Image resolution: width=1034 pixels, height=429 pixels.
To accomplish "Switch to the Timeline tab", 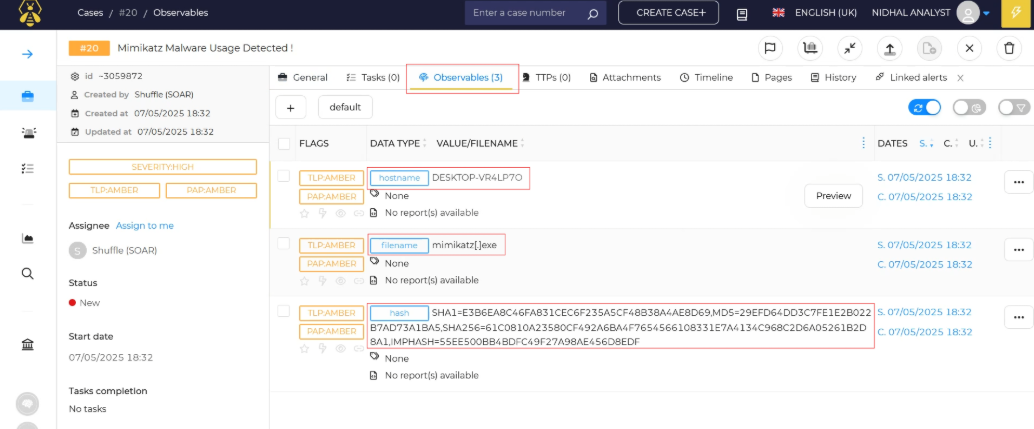I will (x=706, y=77).
